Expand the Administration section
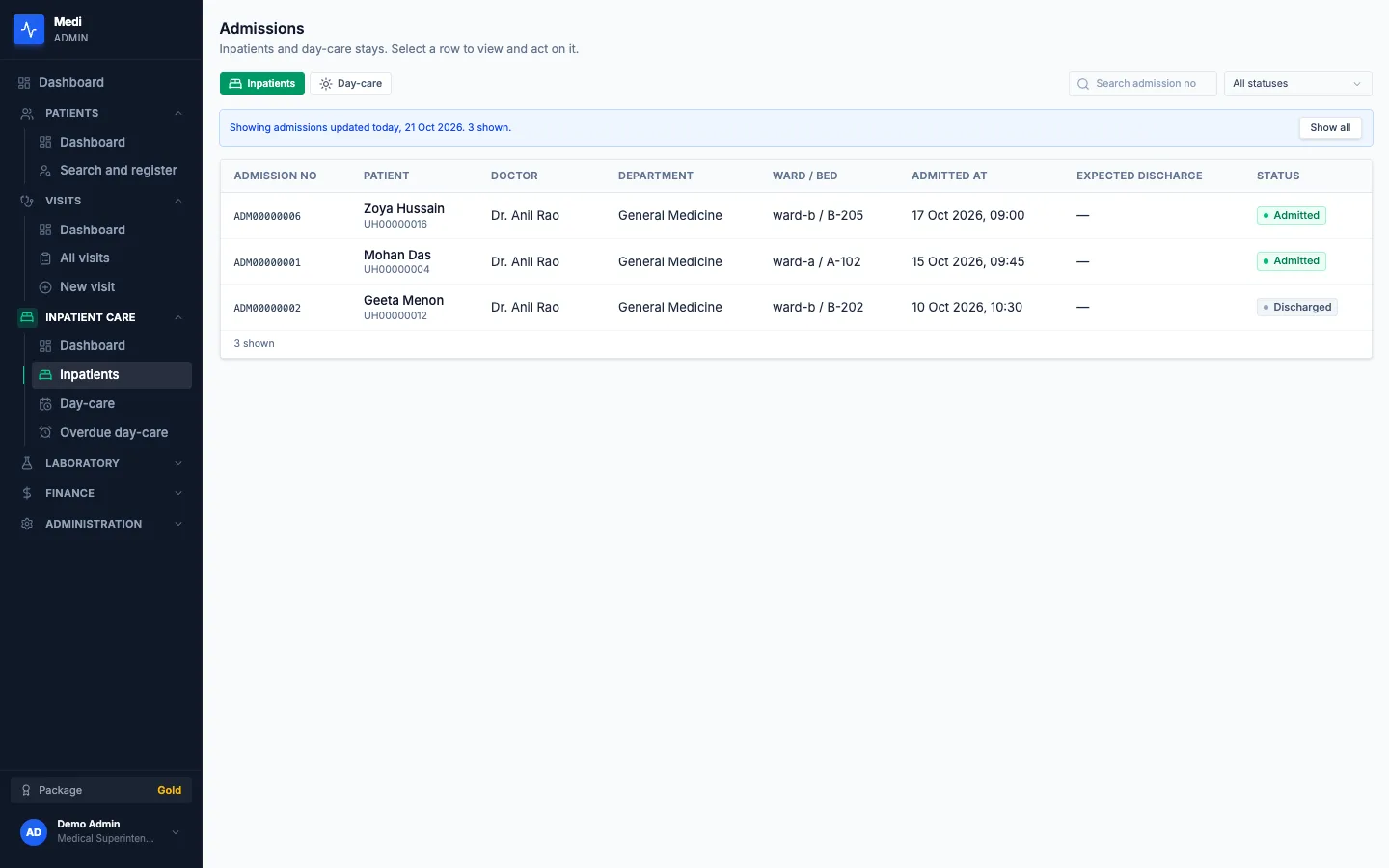This screenshot has height=868, width=1389. [x=101, y=525]
